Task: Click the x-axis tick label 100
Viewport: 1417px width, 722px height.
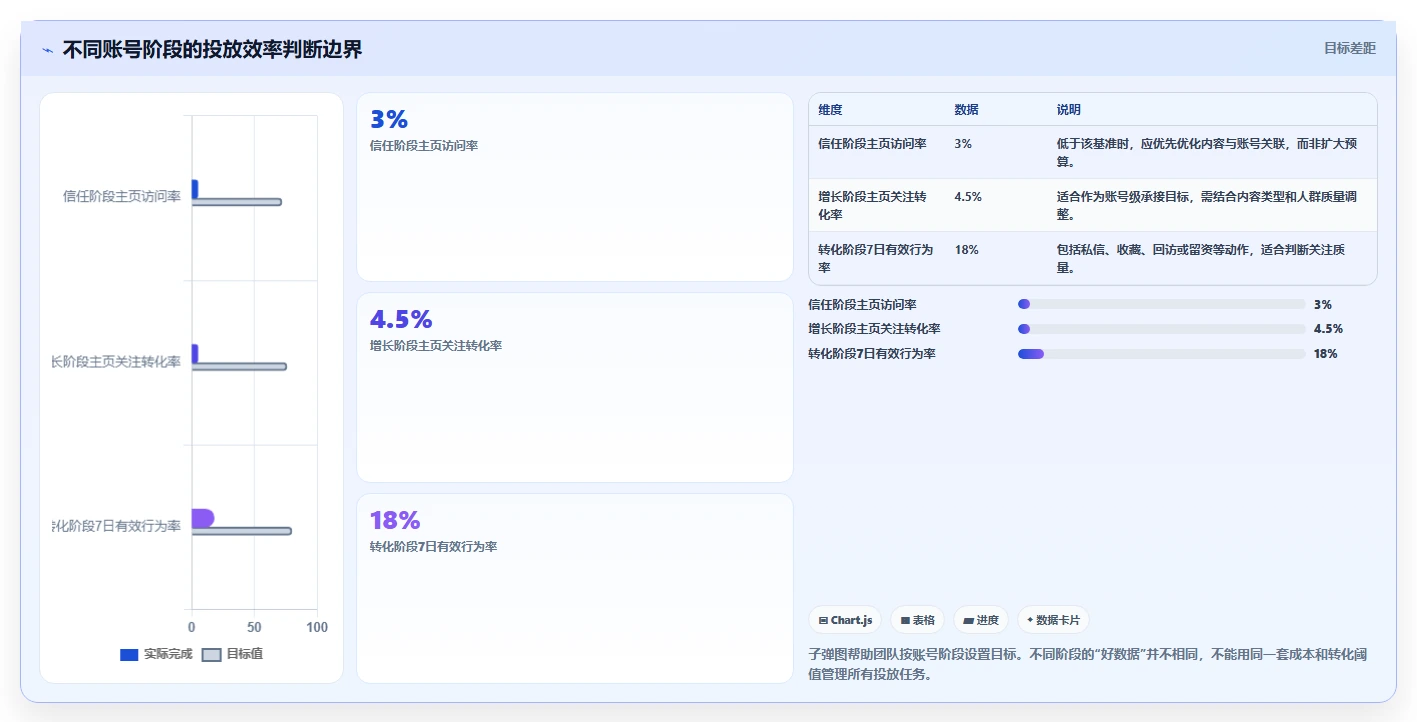Action: [317, 627]
